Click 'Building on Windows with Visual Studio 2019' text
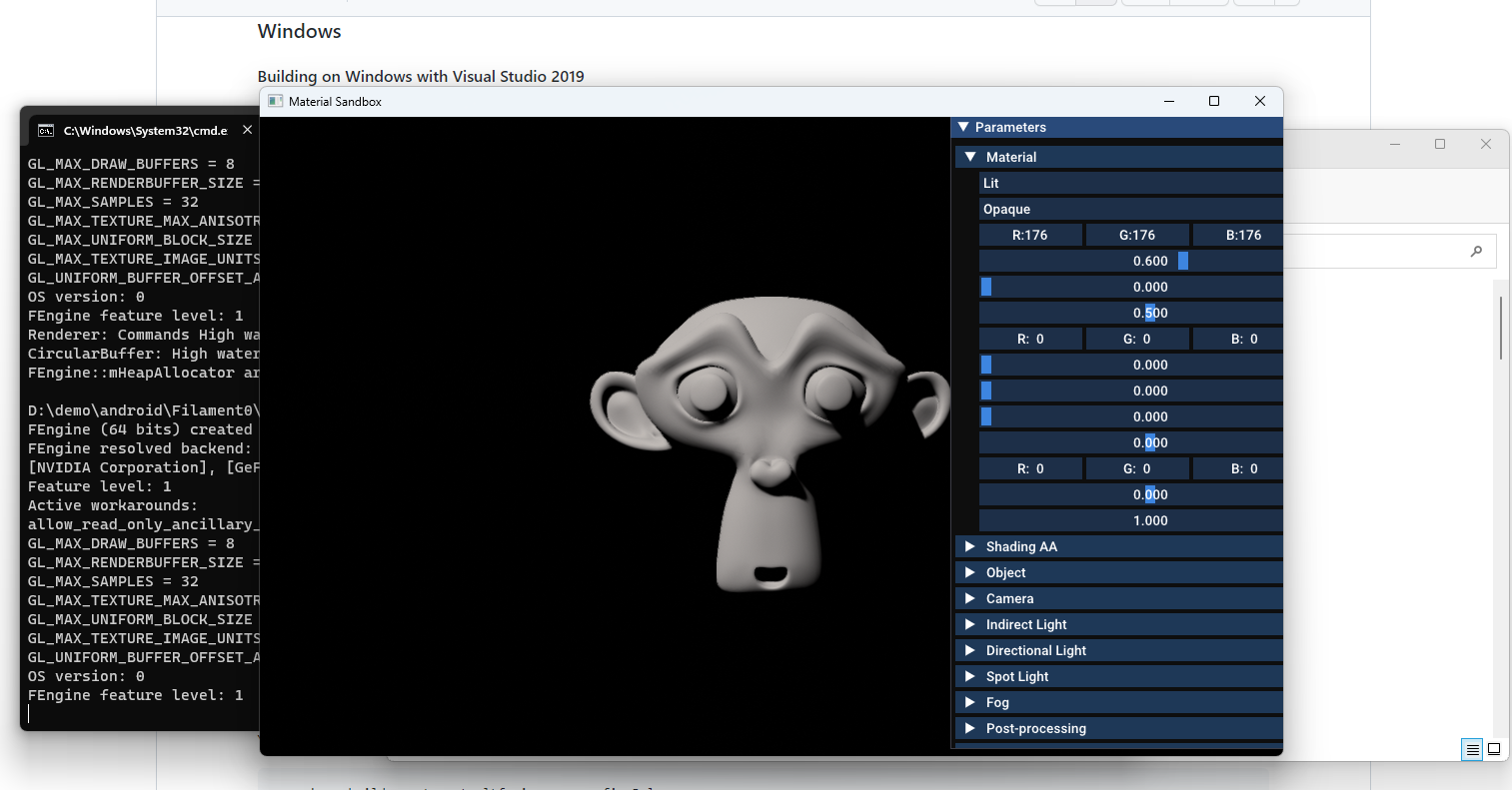The height and width of the screenshot is (790, 1512). tap(421, 76)
